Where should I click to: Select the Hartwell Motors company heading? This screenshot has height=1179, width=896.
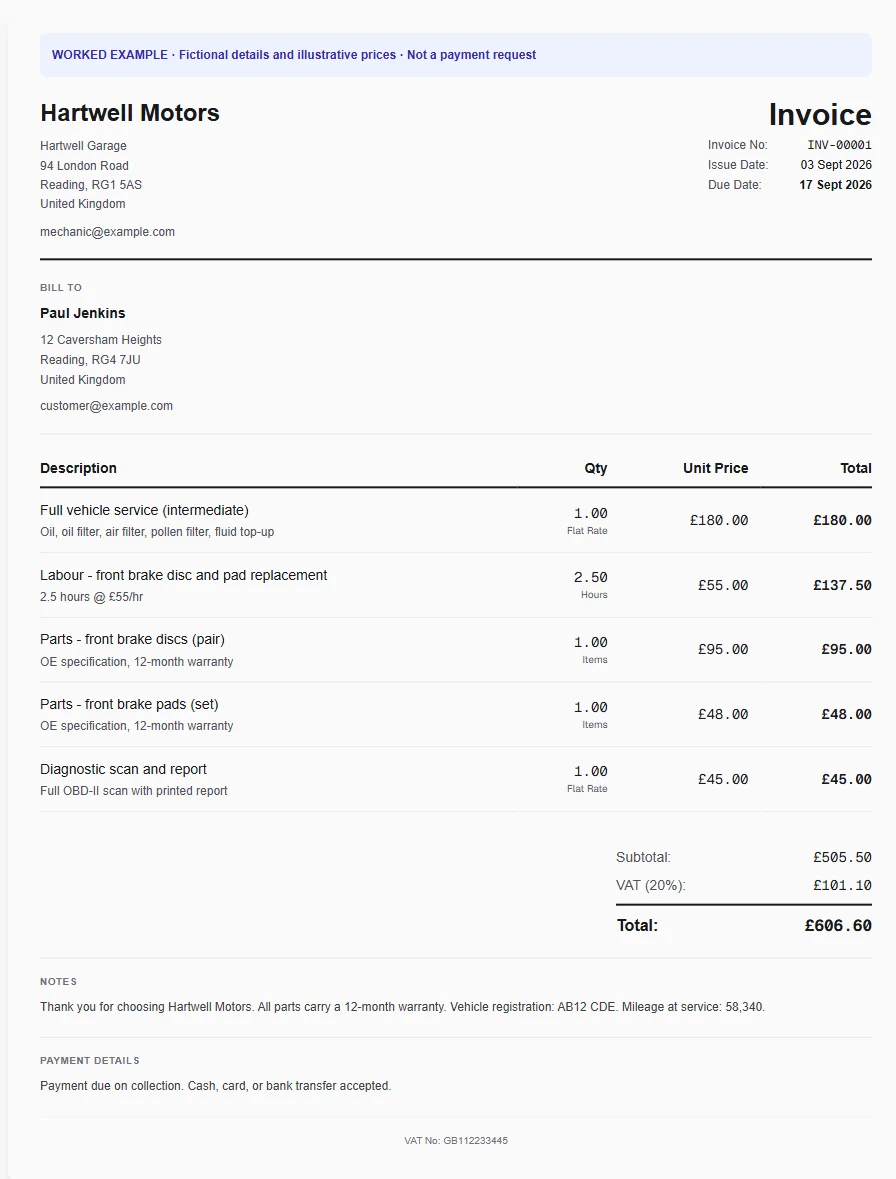pos(130,113)
